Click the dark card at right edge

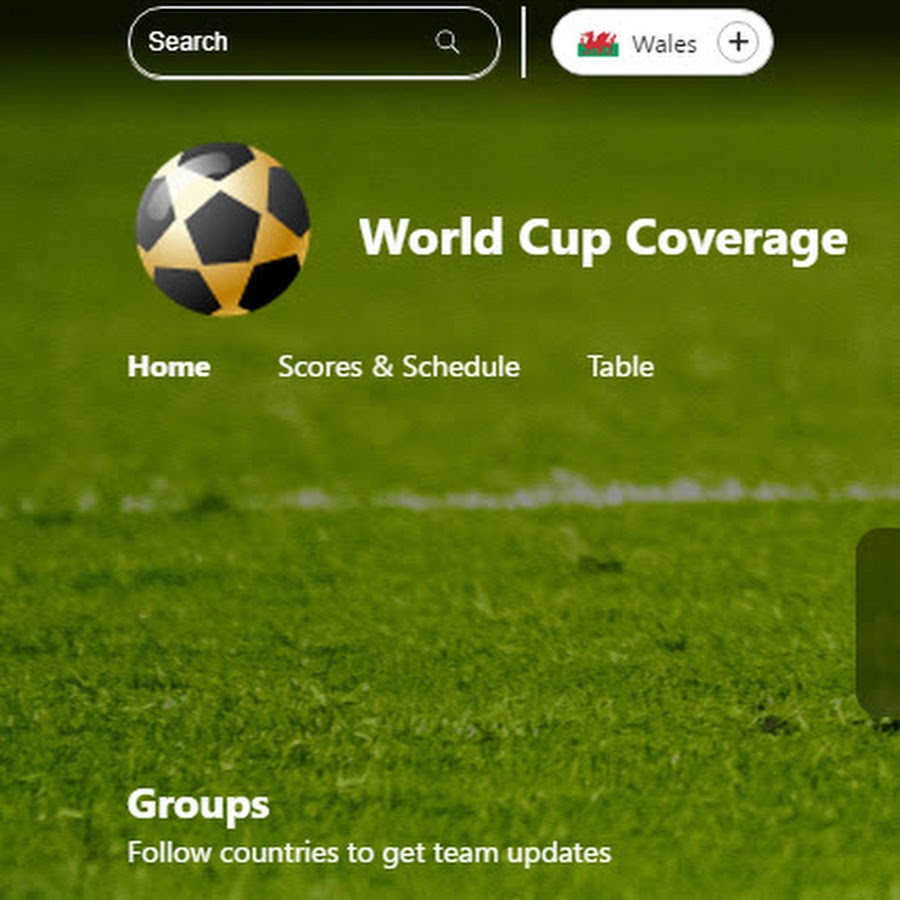click(878, 623)
